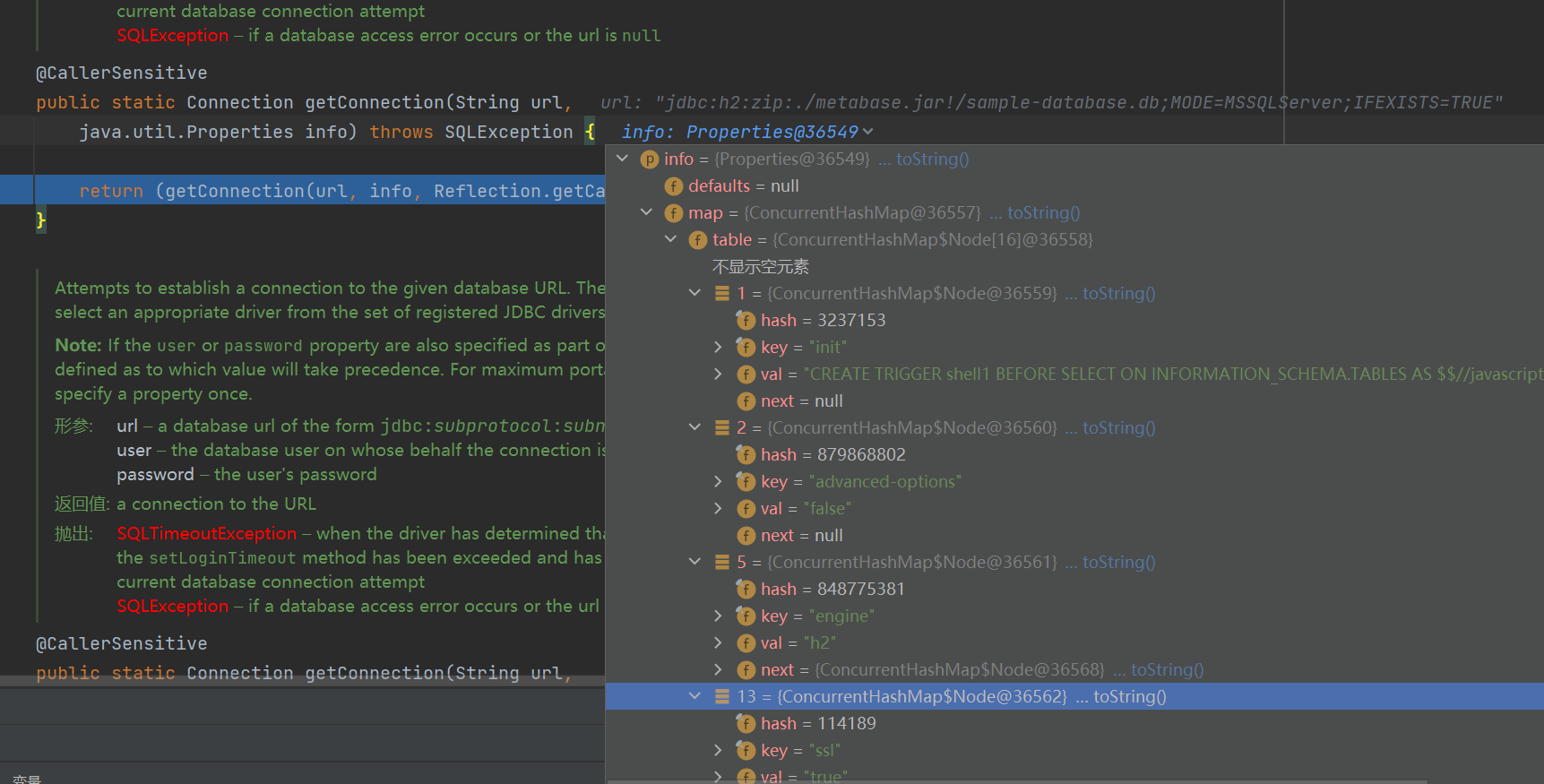Image resolution: width=1544 pixels, height=784 pixels.
Task: Click the field icon beside key "init"
Action: click(x=746, y=347)
